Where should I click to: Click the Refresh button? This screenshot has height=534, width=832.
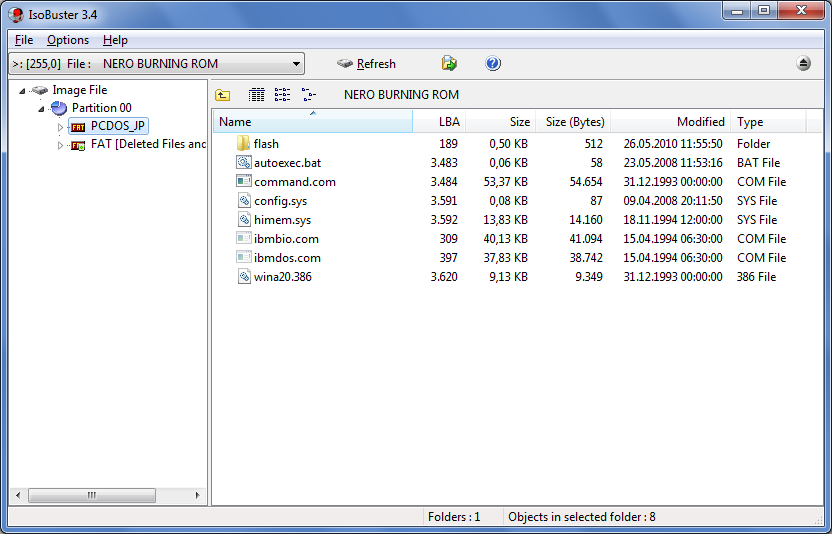tap(367, 64)
